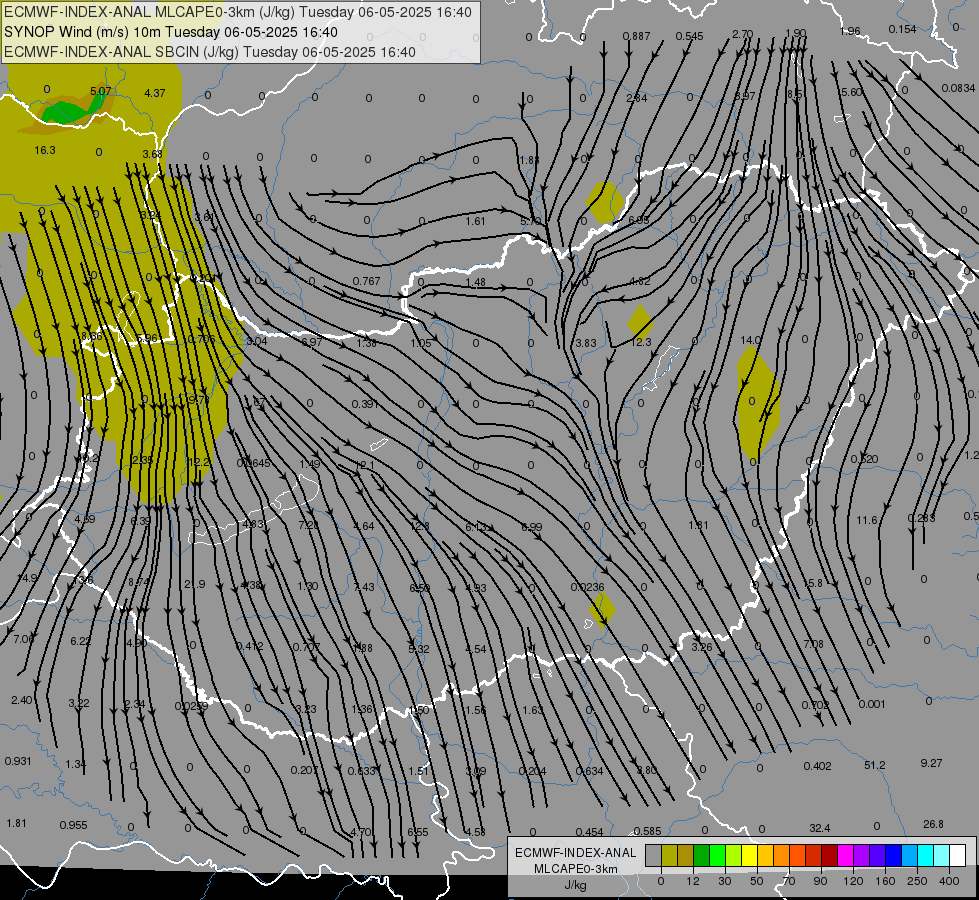Click the legend scale label 90
The width and height of the screenshot is (979, 900).
coord(820,881)
